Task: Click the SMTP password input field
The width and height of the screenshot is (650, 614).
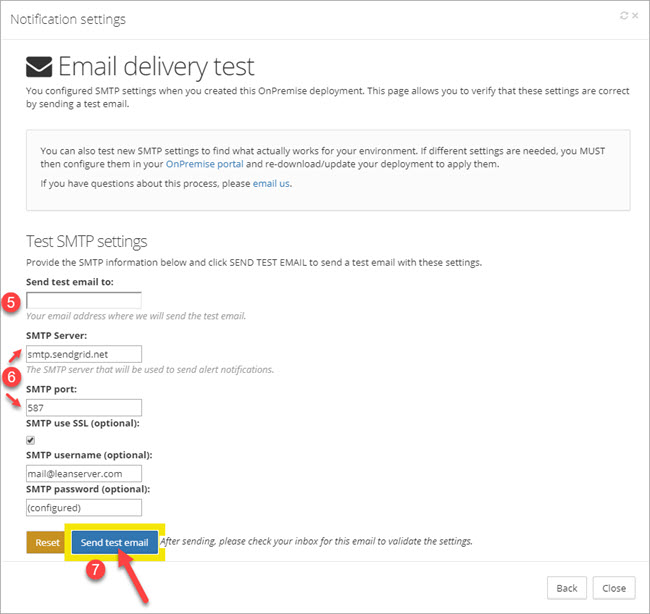Action: click(x=84, y=507)
